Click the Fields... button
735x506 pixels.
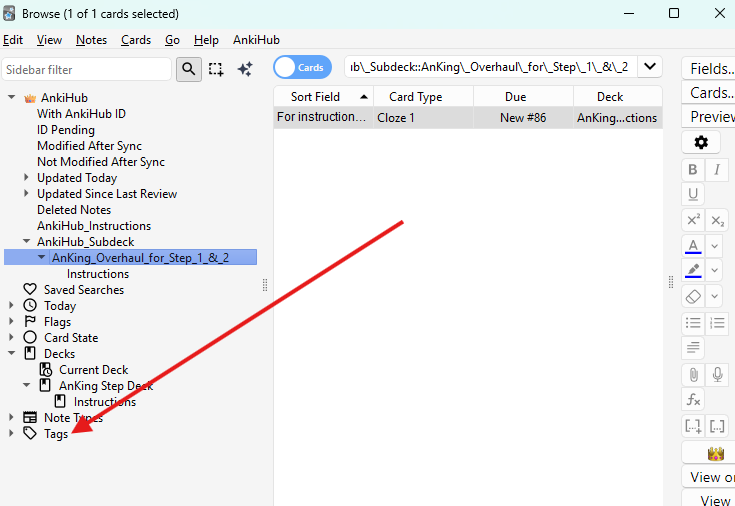(709, 69)
